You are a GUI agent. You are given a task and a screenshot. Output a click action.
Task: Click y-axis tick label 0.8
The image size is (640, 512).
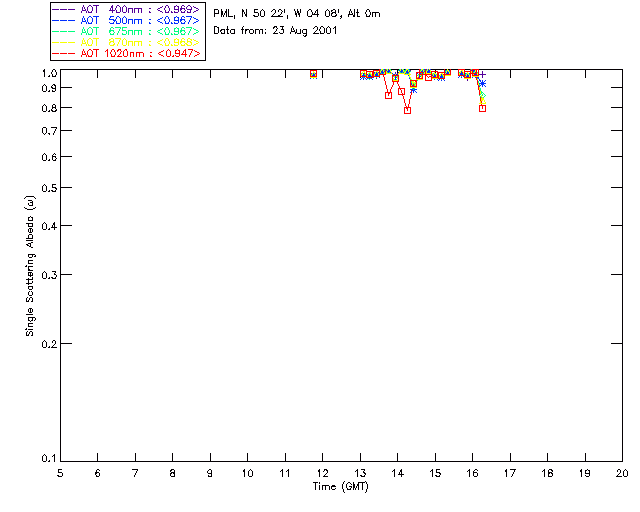tap(49, 109)
